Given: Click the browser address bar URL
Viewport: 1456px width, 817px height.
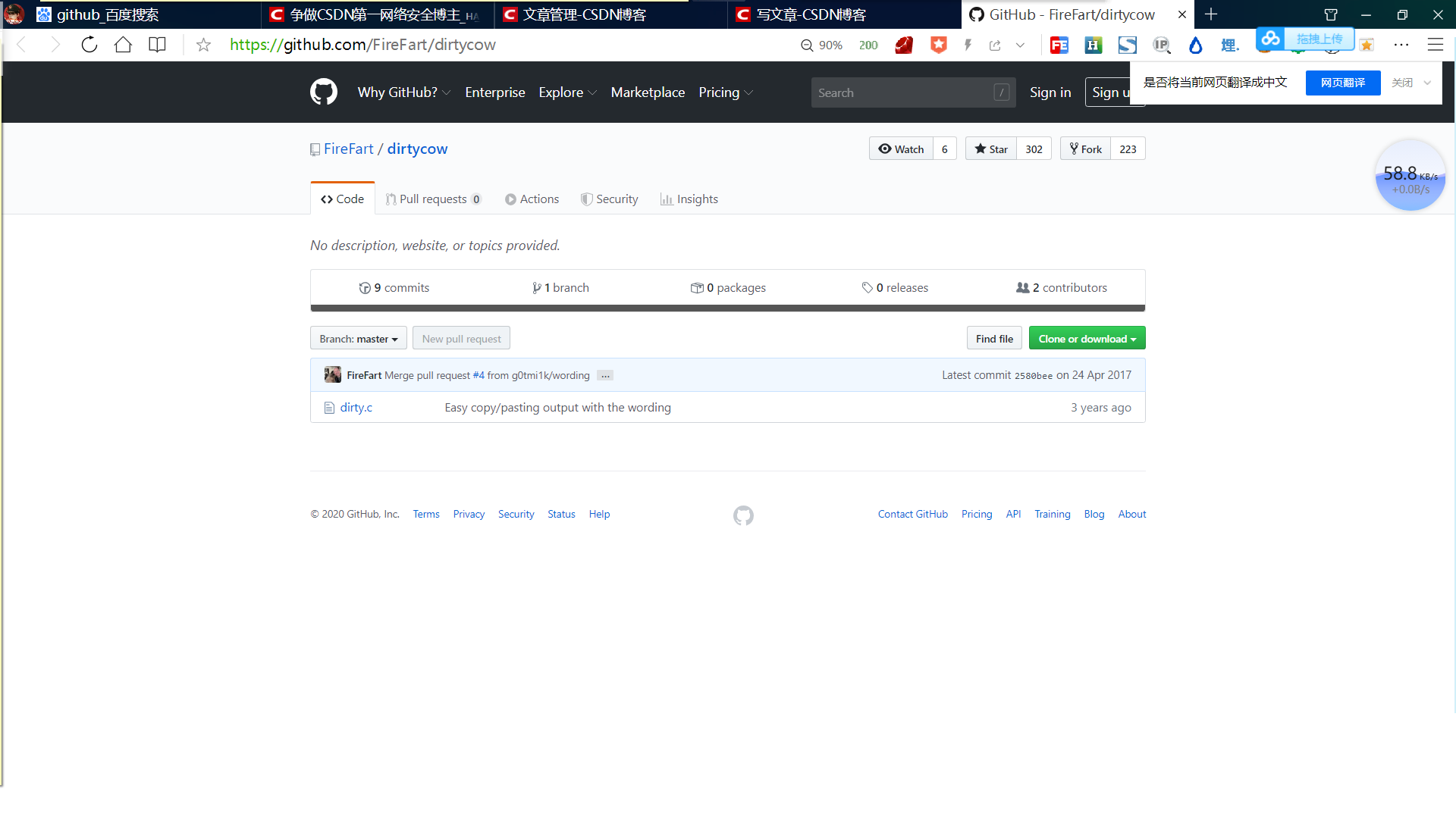Looking at the screenshot, I should [362, 45].
